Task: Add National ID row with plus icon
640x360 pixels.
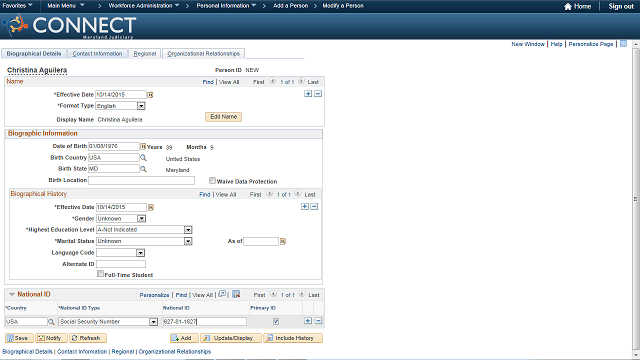Action: tap(308, 321)
